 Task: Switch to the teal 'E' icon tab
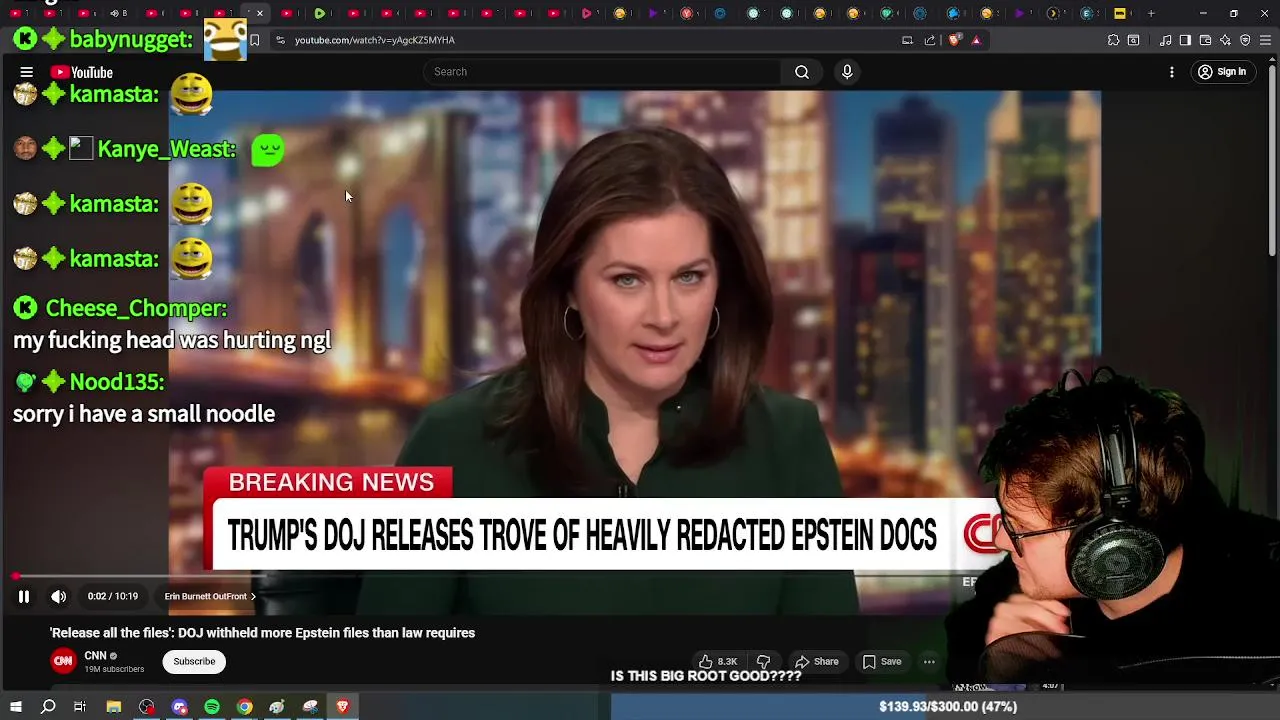(x=1087, y=13)
